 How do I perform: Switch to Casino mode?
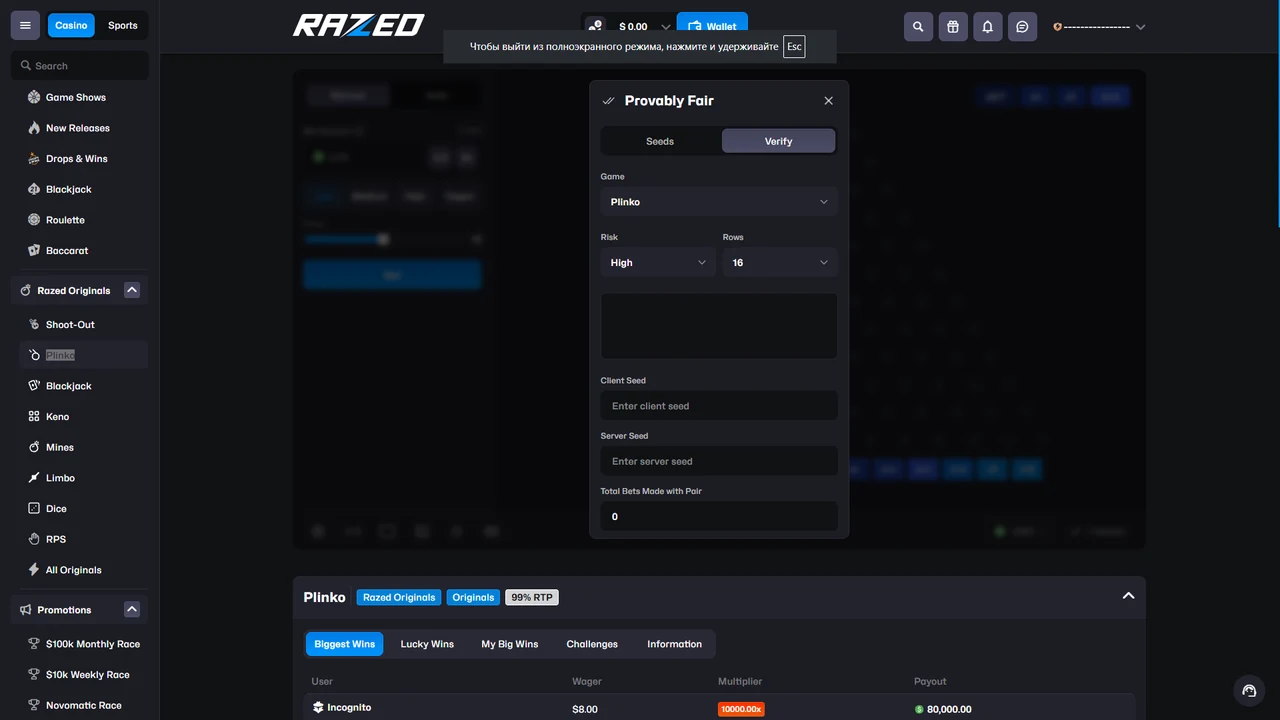click(71, 25)
